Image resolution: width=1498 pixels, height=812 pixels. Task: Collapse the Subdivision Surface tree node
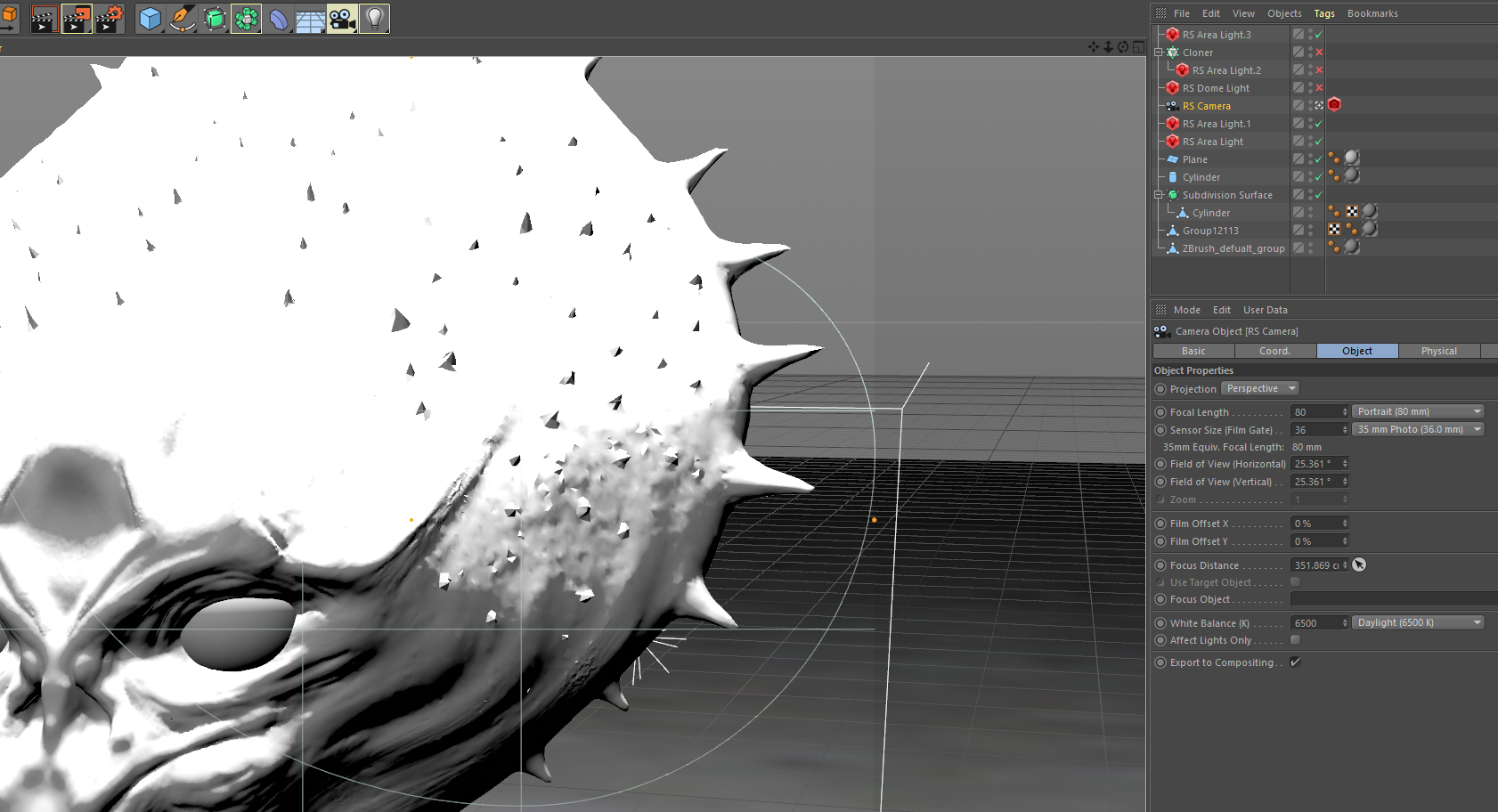1159,195
